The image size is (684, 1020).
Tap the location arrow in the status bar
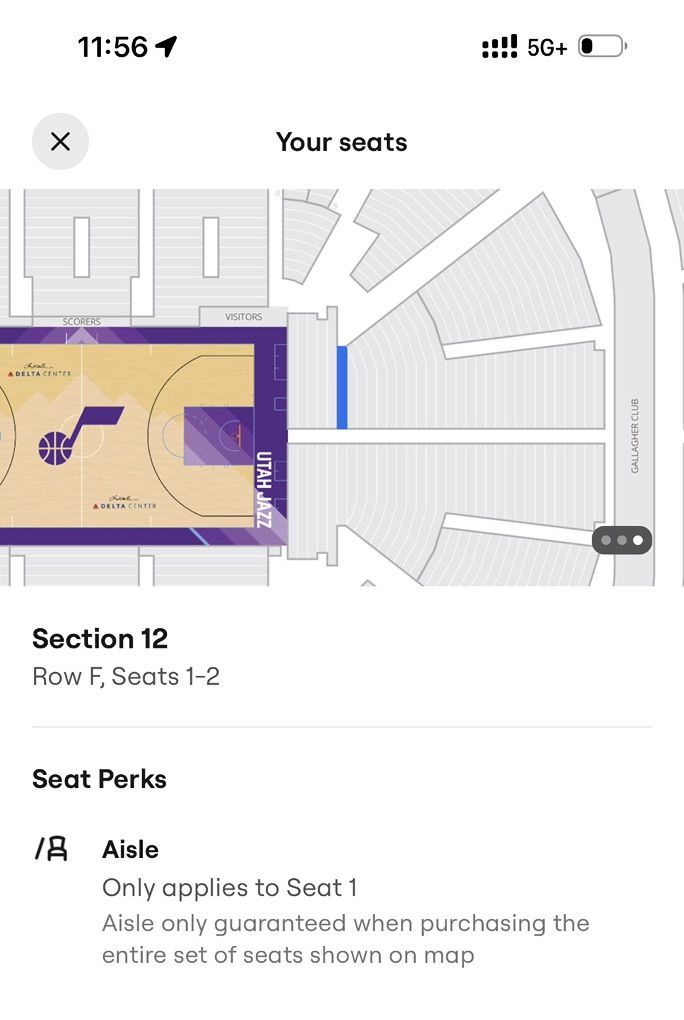tap(167, 45)
